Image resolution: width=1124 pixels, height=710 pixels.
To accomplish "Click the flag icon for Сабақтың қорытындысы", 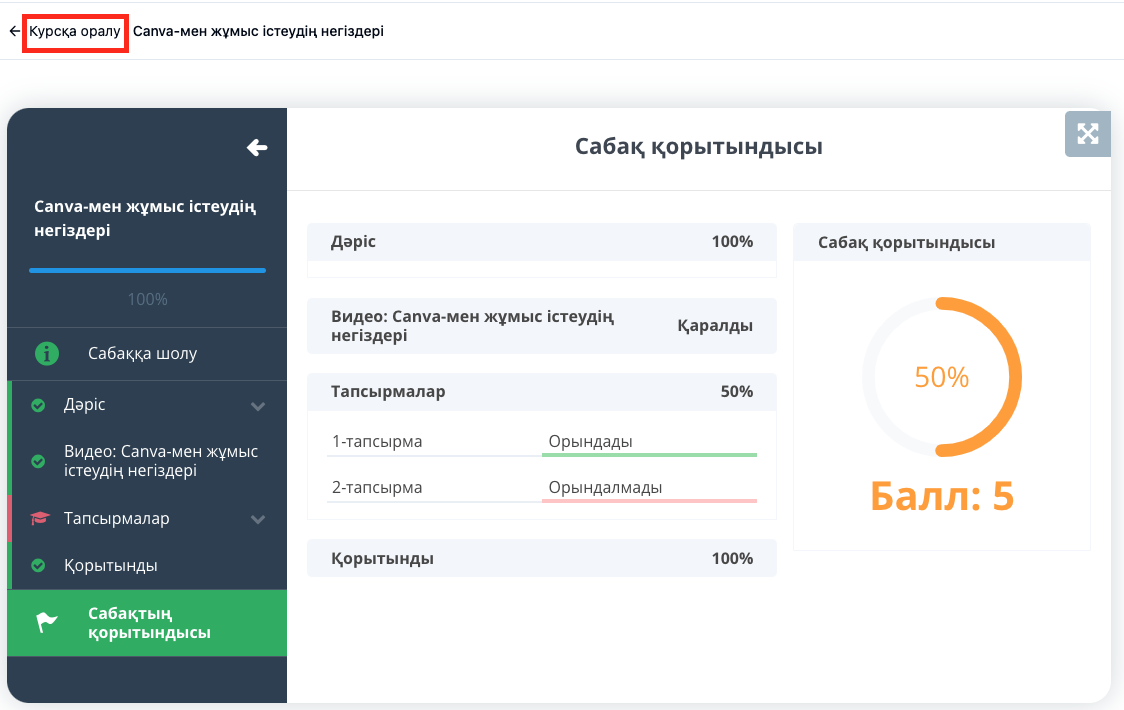I will (x=47, y=623).
